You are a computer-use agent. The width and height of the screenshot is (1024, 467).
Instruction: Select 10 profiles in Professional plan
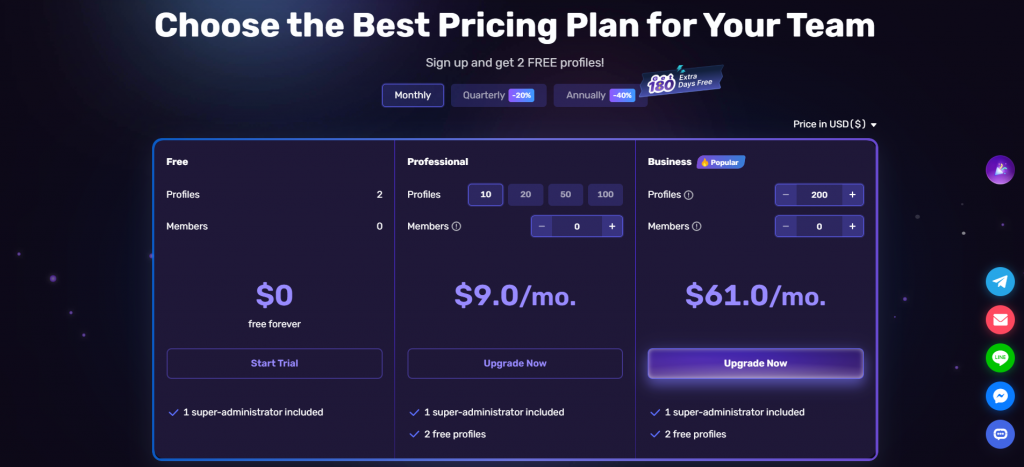(485, 195)
